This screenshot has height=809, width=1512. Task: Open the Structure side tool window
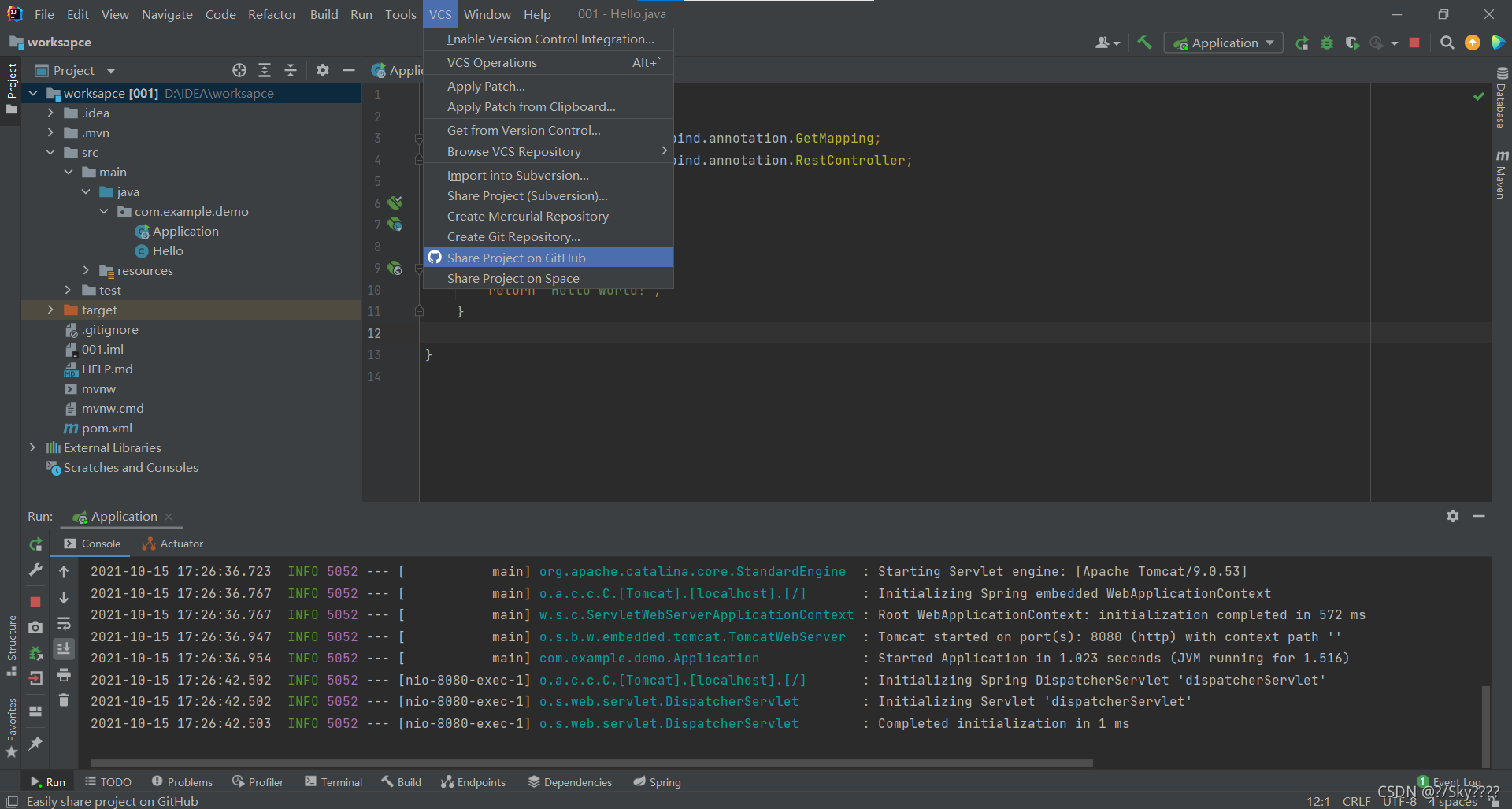click(x=11, y=644)
